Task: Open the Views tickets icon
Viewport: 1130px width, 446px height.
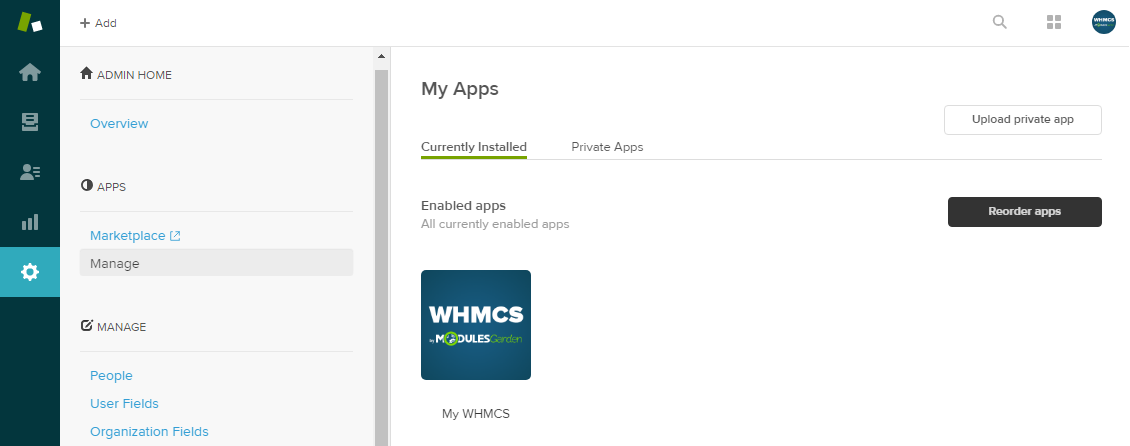Action: point(30,122)
